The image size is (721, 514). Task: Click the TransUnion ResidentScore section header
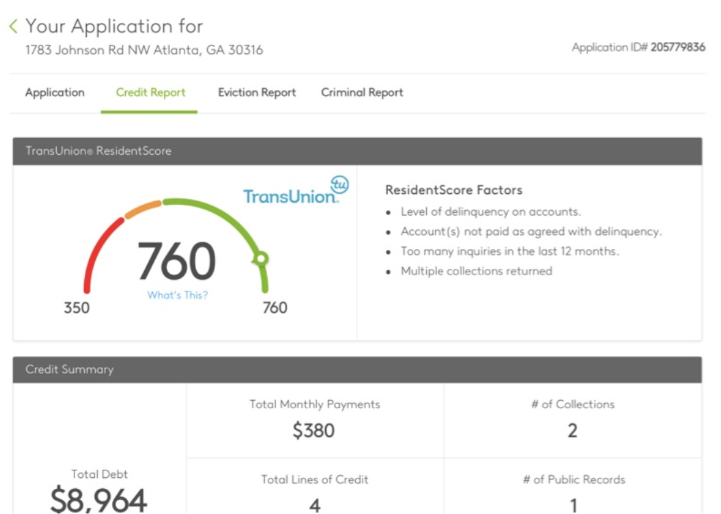click(357, 151)
